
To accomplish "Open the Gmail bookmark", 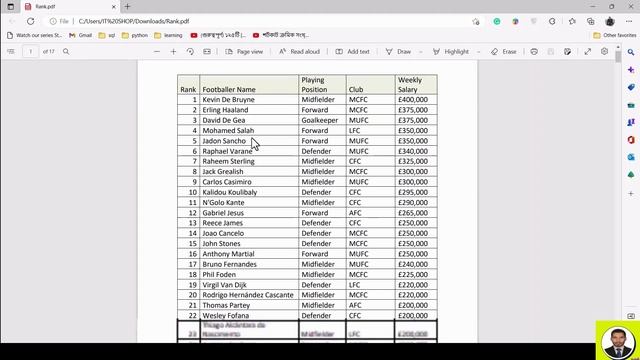I will coord(80,36).
